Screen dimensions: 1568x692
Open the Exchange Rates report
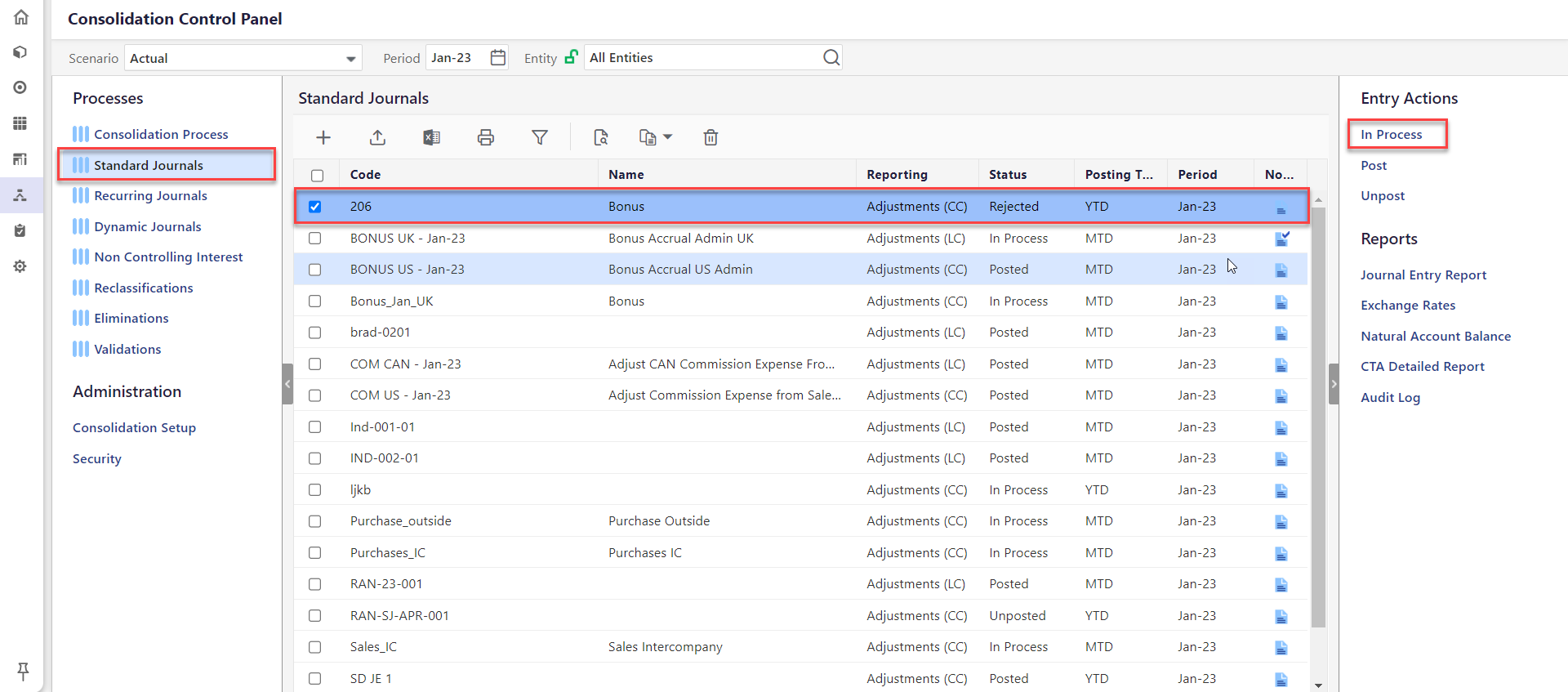point(1408,306)
